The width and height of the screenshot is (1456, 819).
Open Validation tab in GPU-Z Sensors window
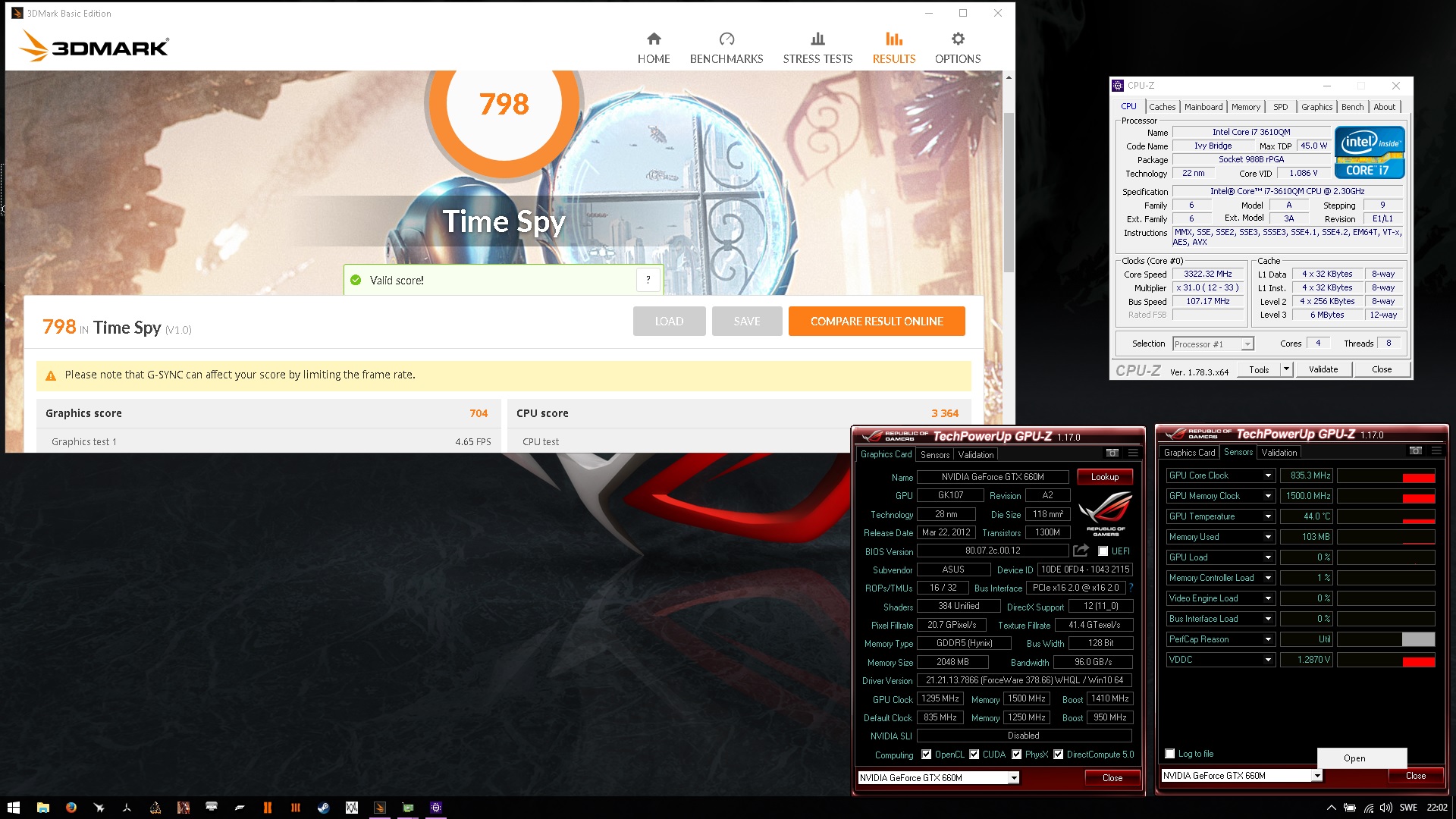[1279, 453]
